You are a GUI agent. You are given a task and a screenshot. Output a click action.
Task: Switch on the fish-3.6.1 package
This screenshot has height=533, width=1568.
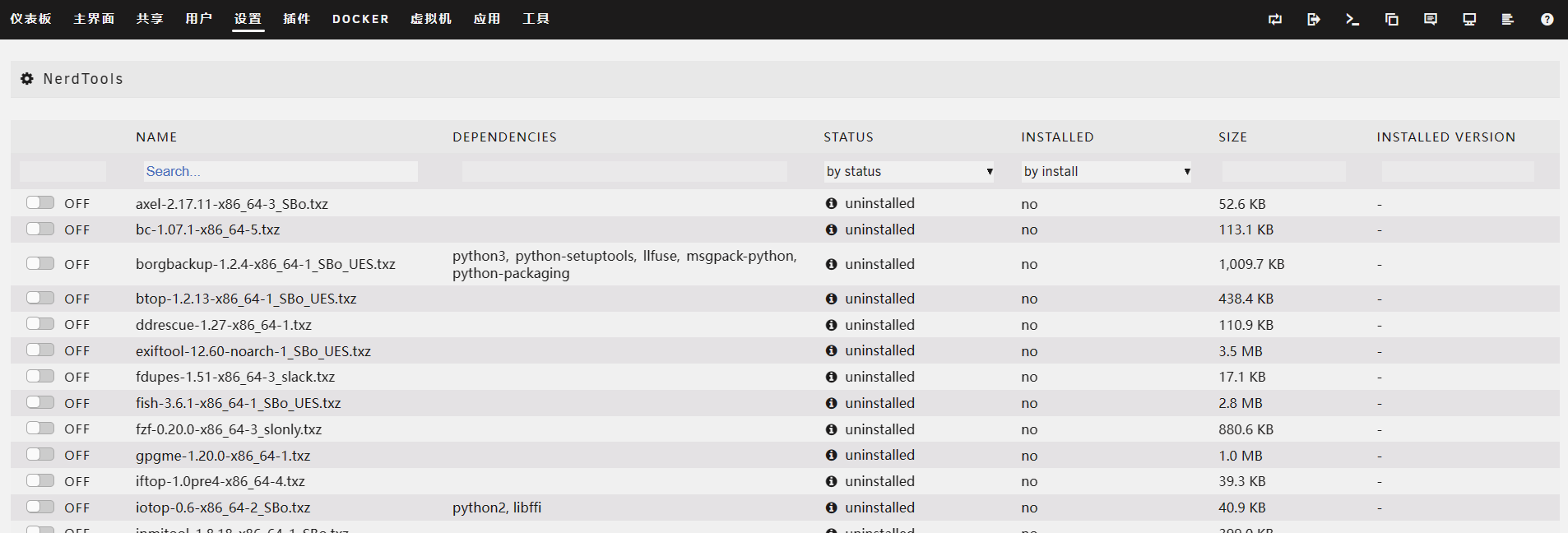coord(39,403)
